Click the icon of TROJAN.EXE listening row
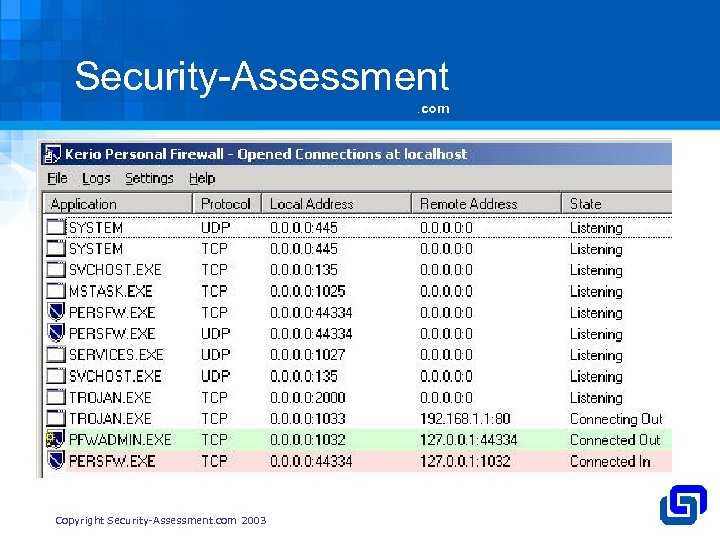The width and height of the screenshot is (720, 540). pyautogui.click(x=56, y=397)
